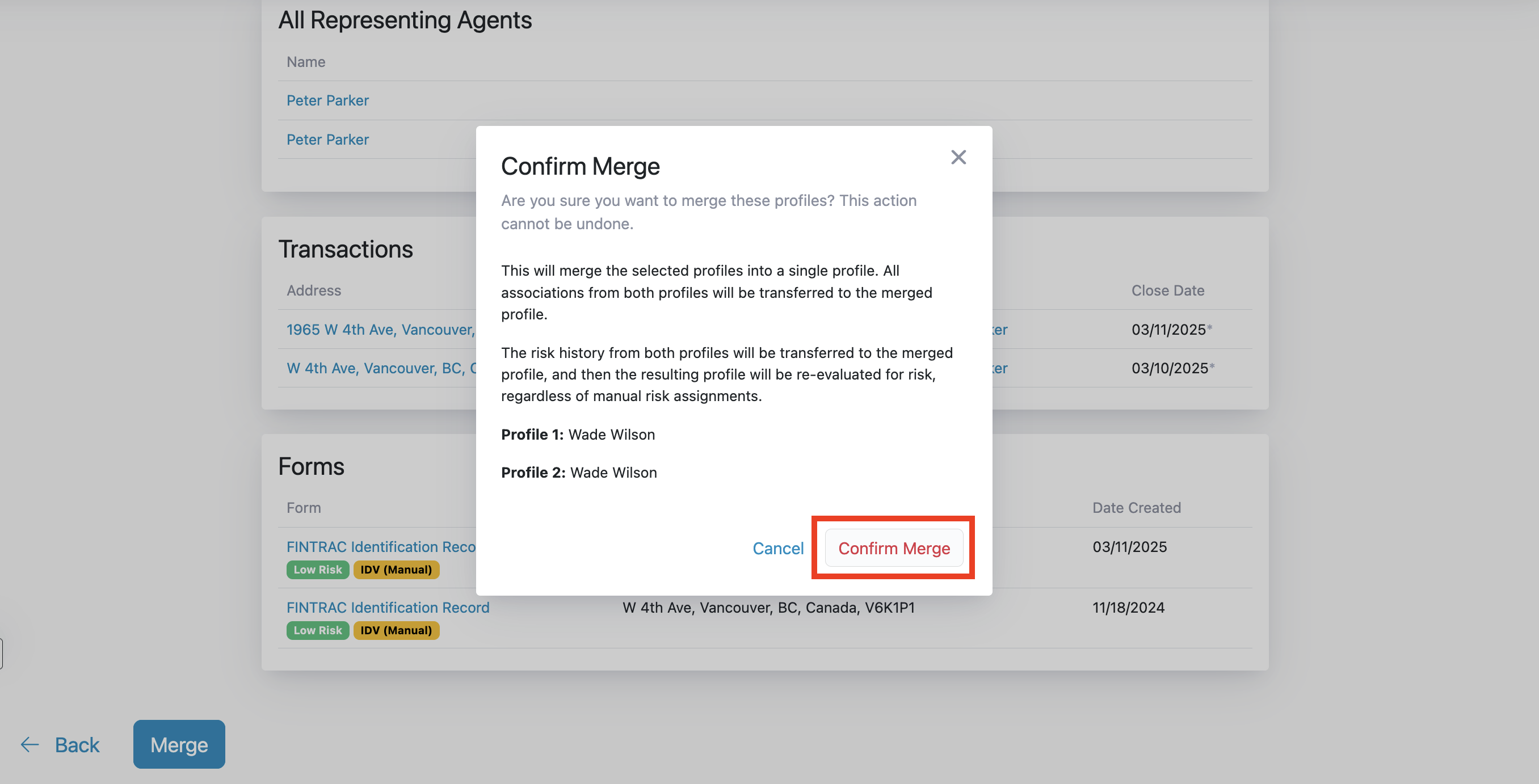This screenshot has height=784, width=1539.
Task: Click the Close Date column header
Action: click(1167, 290)
